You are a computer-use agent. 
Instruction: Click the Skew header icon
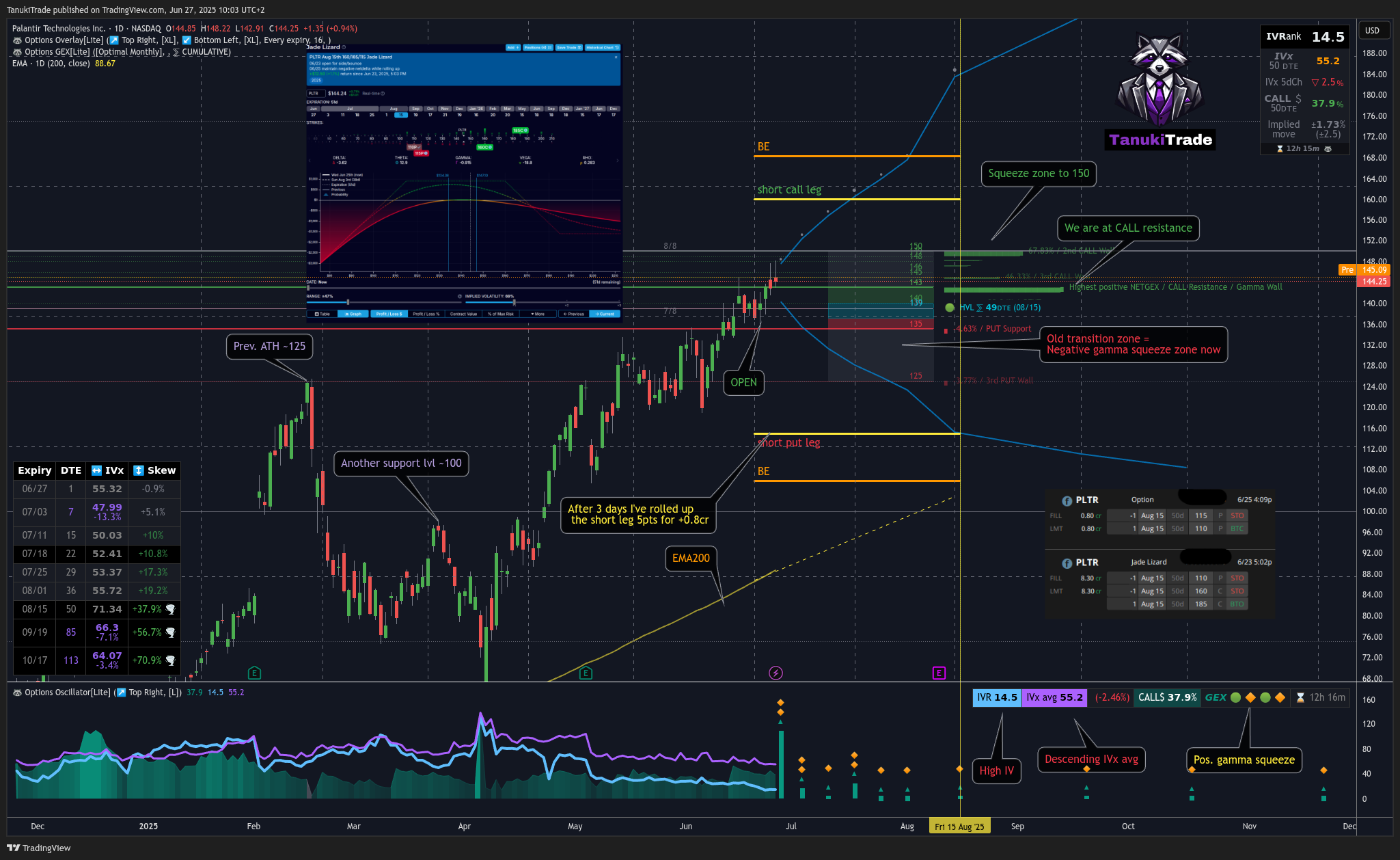coord(139,470)
